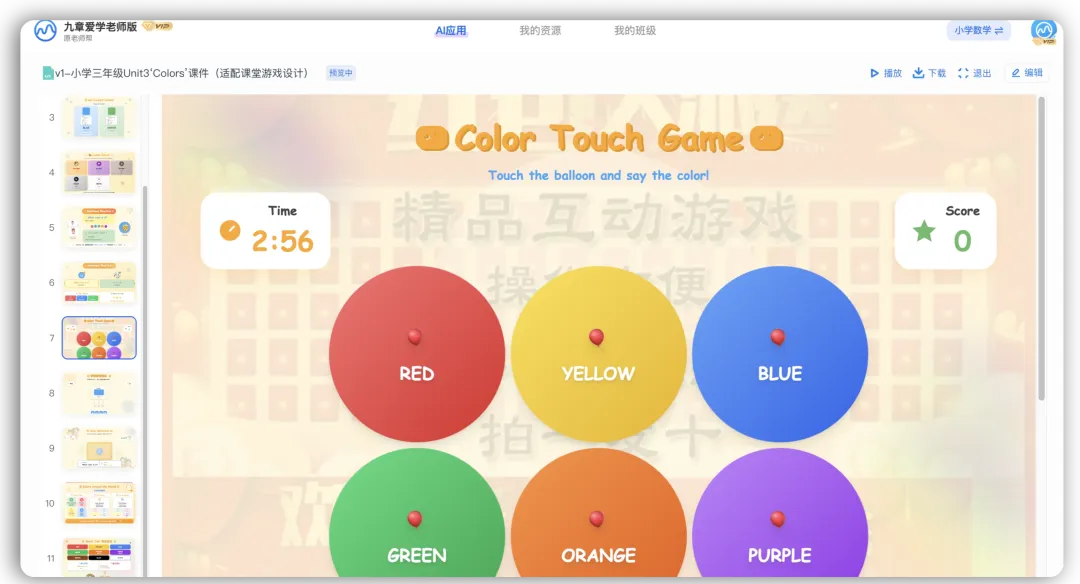Click the green star in the Score card
This screenshot has height=584, width=1080.
click(x=924, y=231)
